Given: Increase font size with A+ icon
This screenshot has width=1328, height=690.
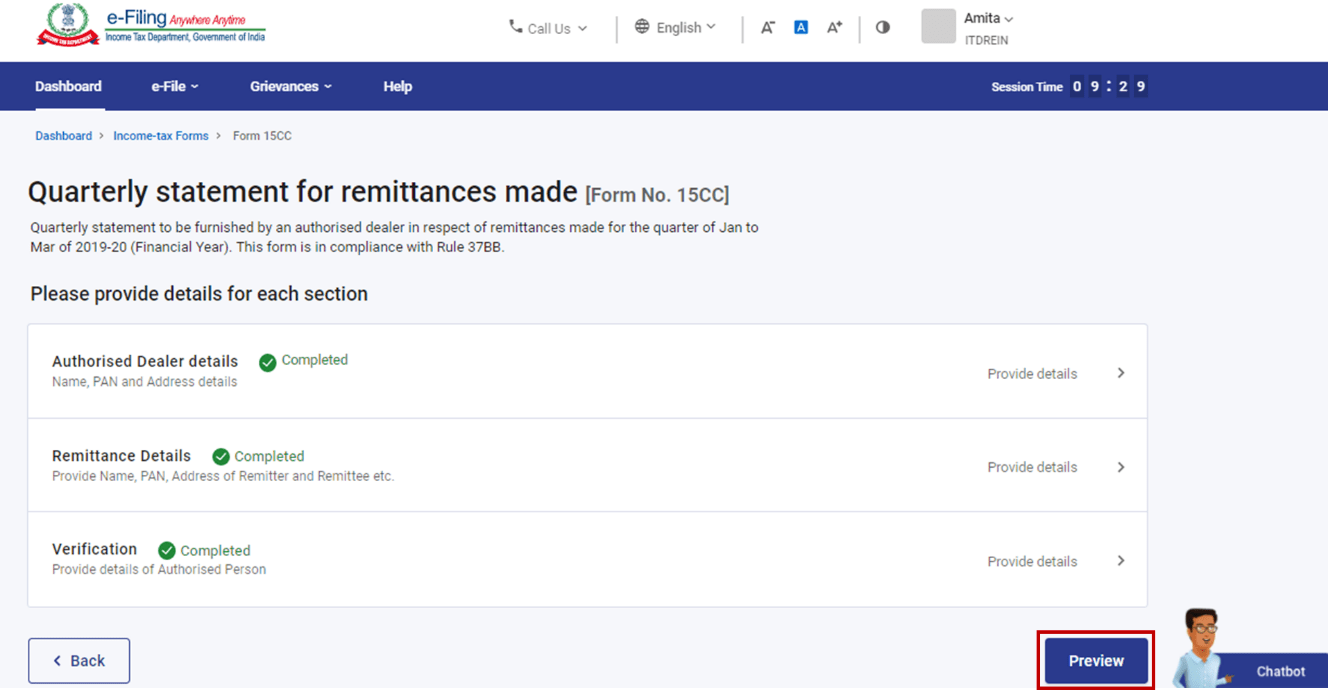Looking at the screenshot, I should click(x=834, y=28).
